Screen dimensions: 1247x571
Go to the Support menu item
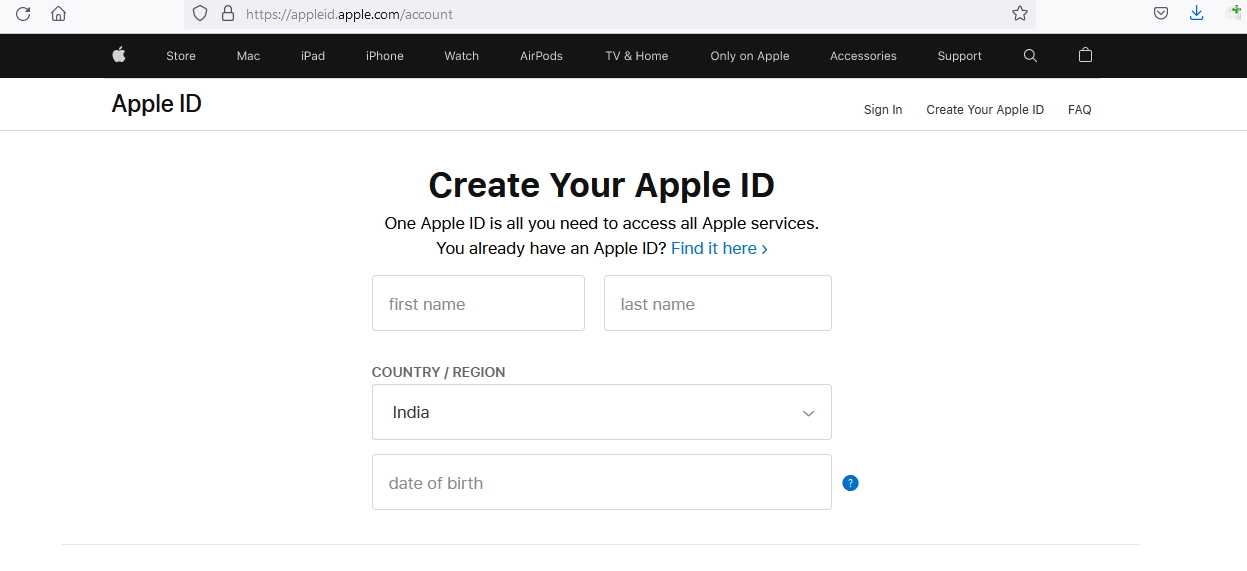[959, 56]
